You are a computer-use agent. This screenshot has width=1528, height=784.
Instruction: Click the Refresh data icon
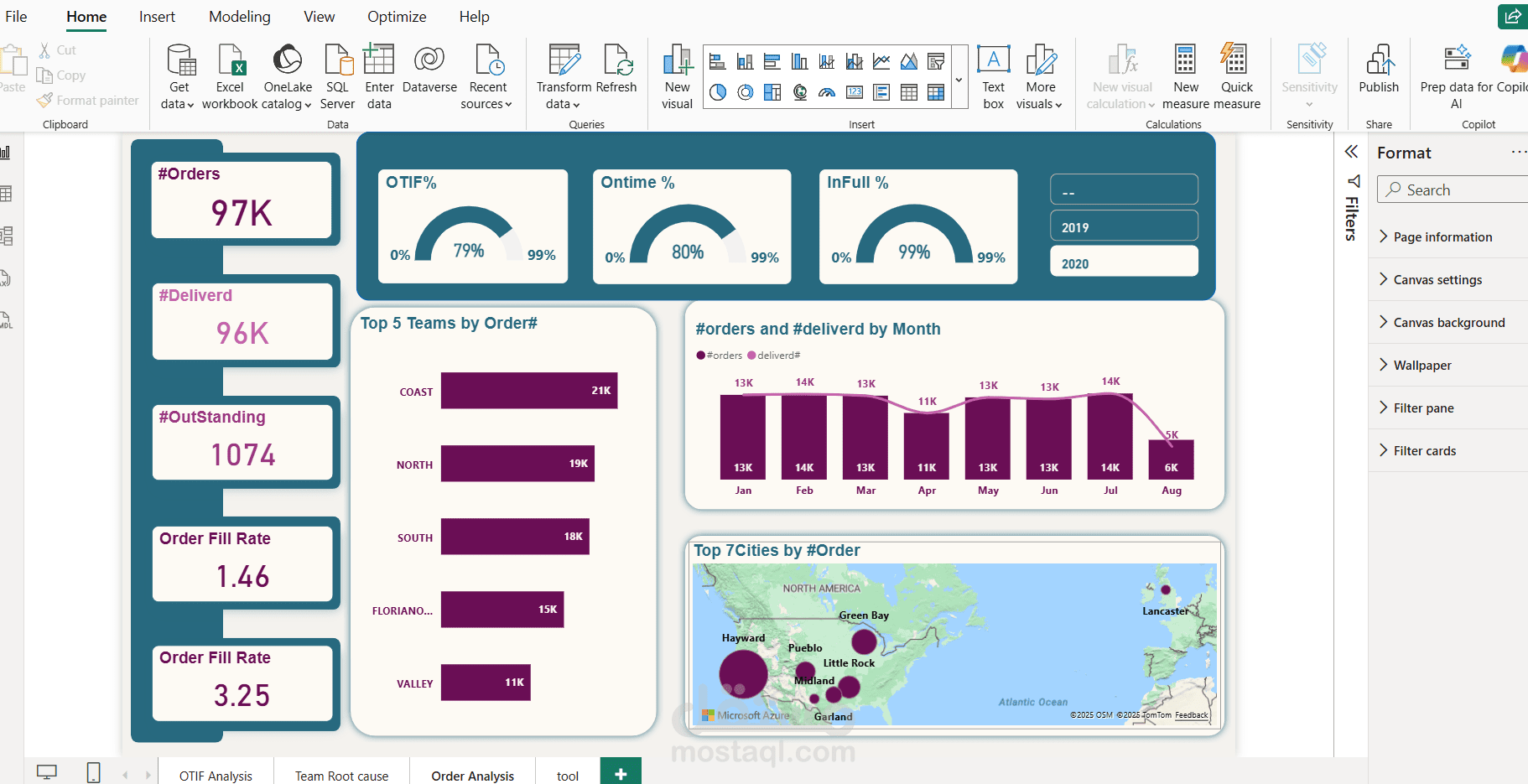point(617,60)
